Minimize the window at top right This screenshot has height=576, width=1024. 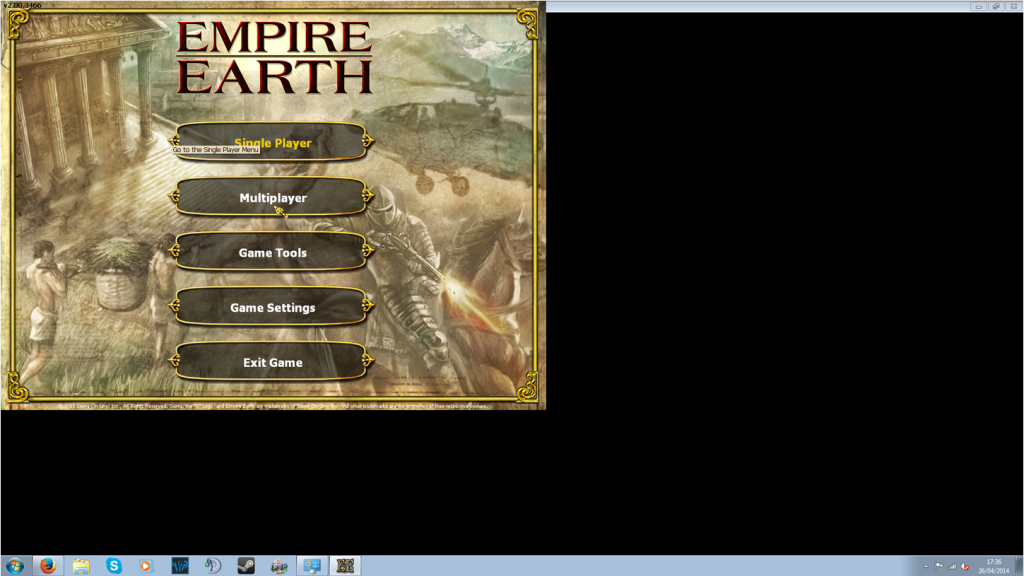coord(979,6)
